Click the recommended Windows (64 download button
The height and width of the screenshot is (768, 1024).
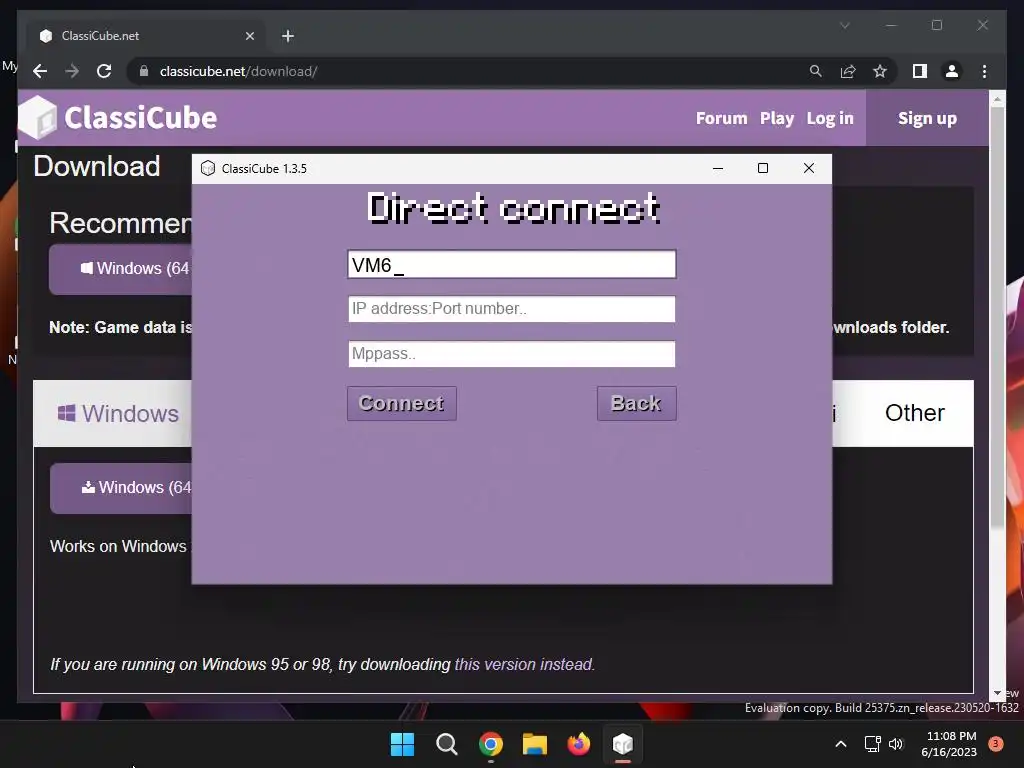(121, 269)
